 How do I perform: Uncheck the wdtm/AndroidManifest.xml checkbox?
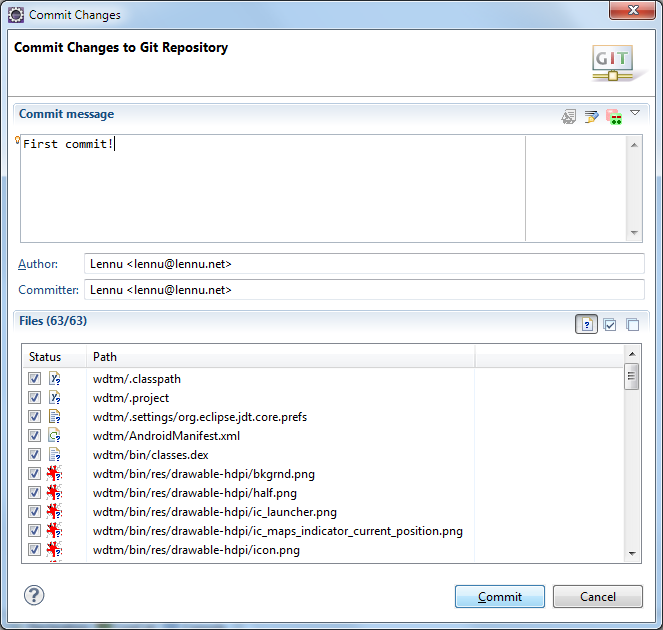[34, 436]
